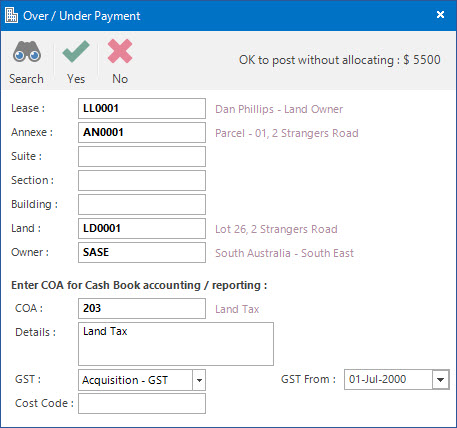
Task: Click the Search label under binoculars
Action: pyautogui.click(x=26, y=79)
